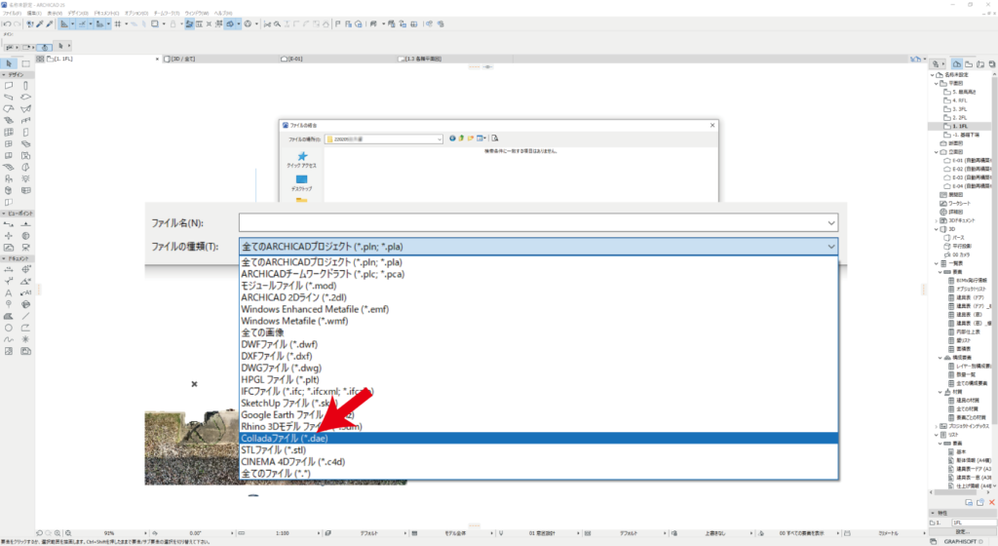Select the Railing tool
998x546 pixels.
25,120
